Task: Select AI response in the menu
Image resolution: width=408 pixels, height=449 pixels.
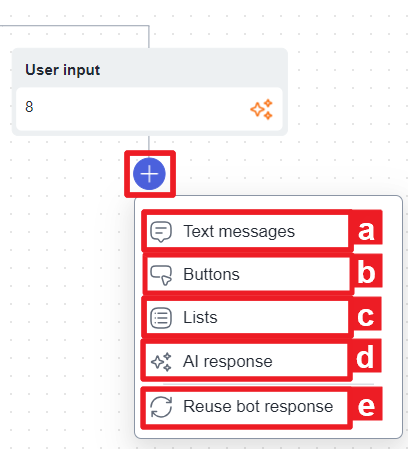Action: 247,361
